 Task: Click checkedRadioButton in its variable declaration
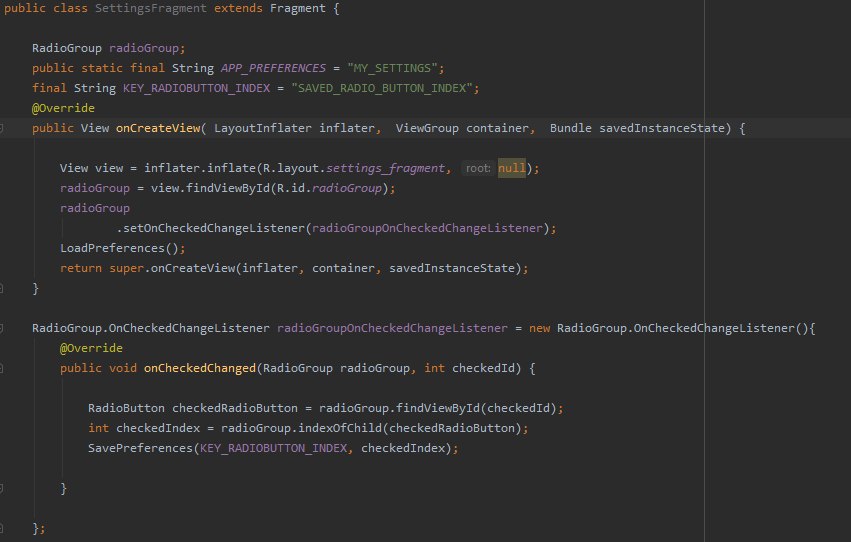(x=235, y=408)
